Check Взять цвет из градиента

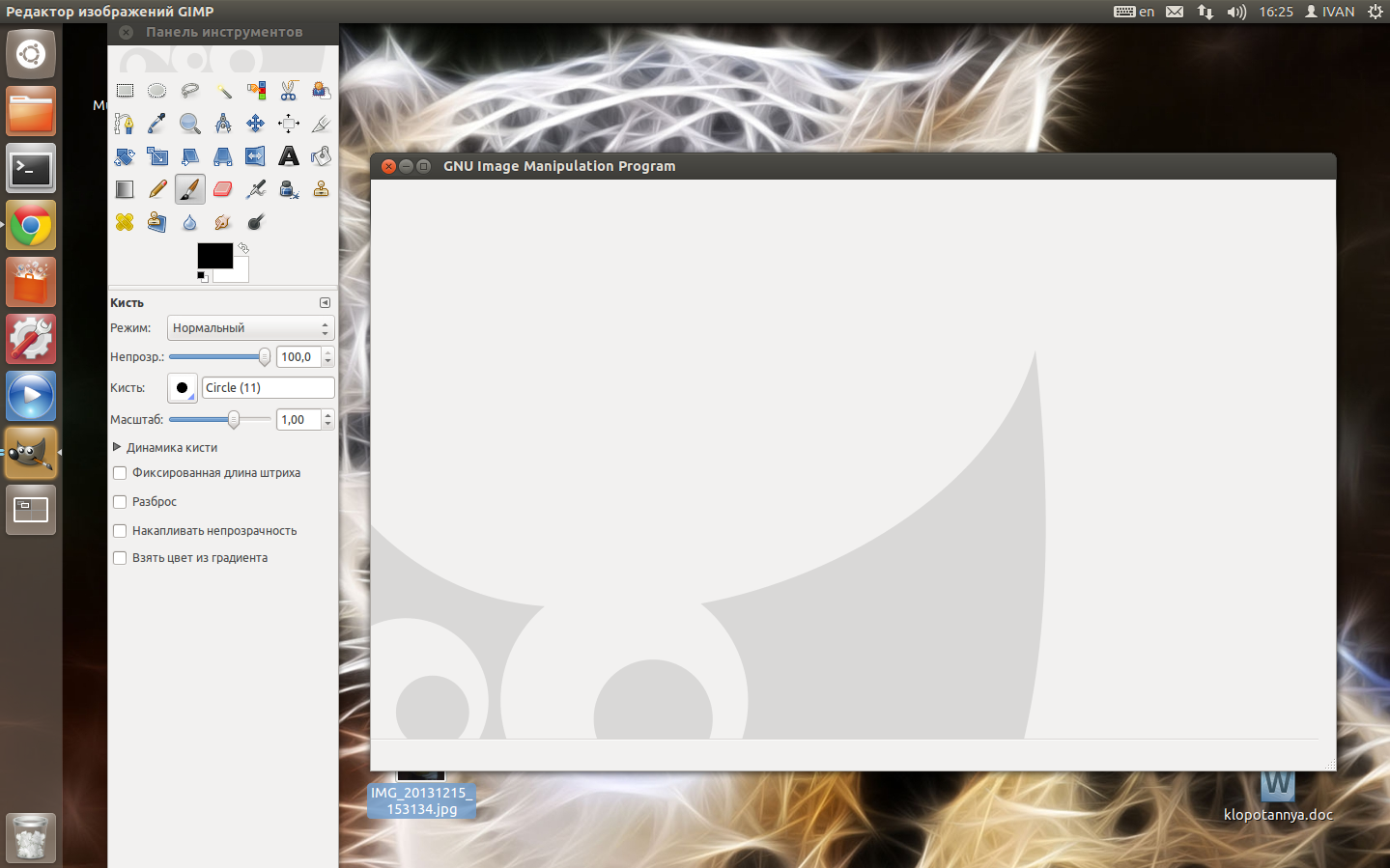tap(120, 558)
